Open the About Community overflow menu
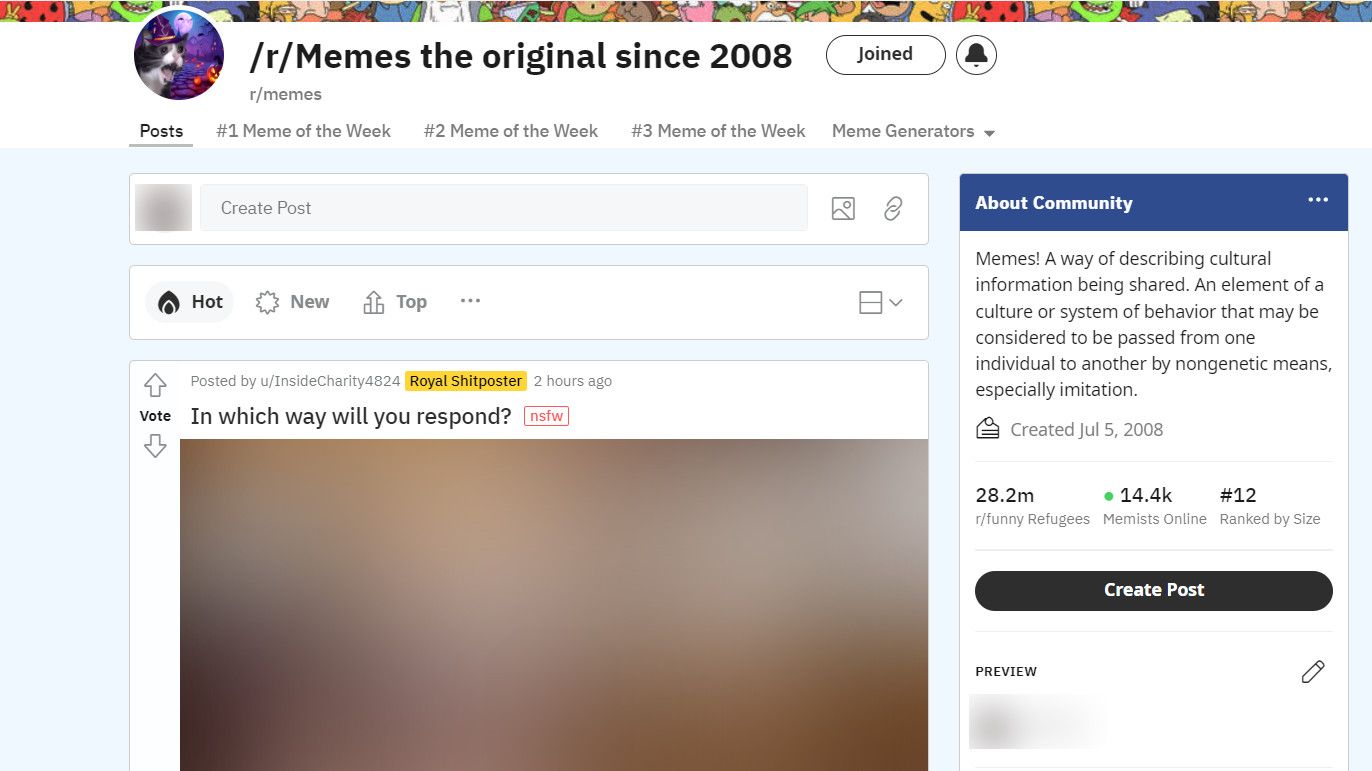The width and height of the screenshot is (1372, 771). pos(1318,201)
